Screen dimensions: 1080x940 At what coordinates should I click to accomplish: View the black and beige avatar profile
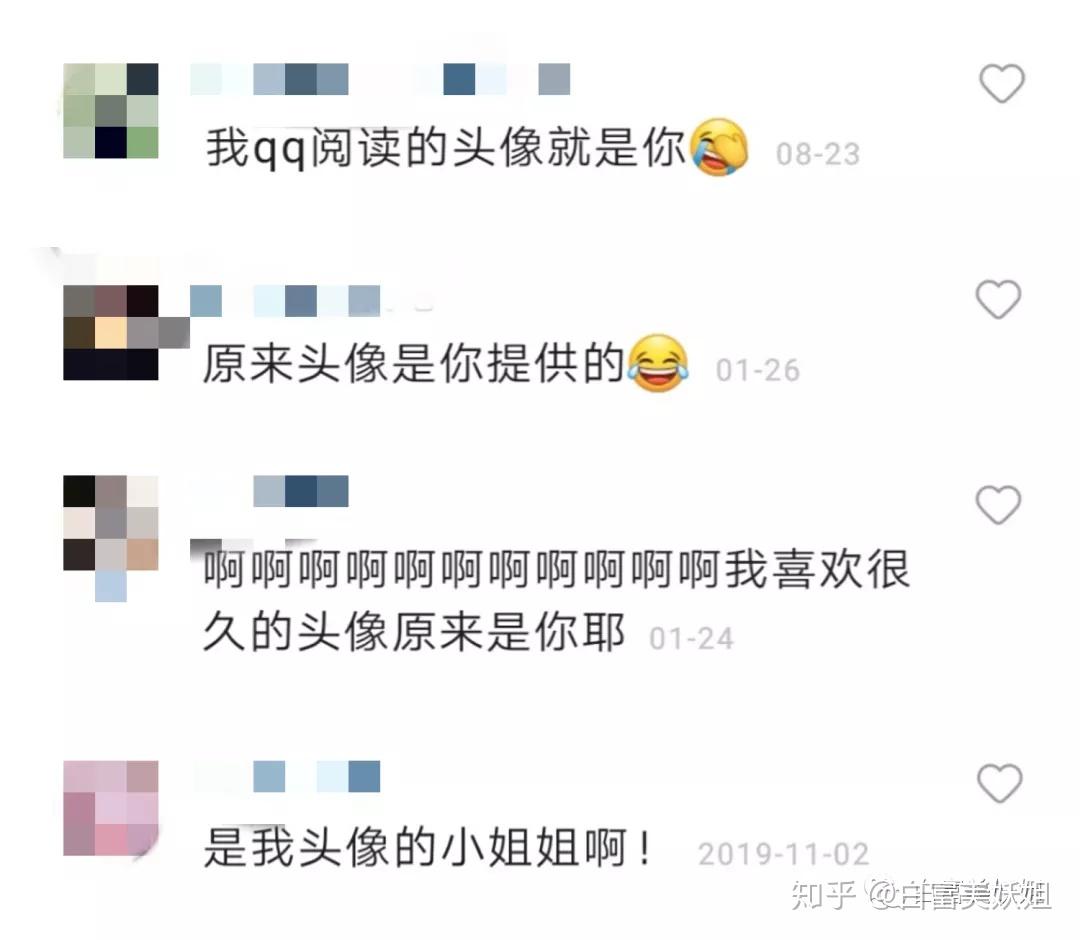point(111,523)
